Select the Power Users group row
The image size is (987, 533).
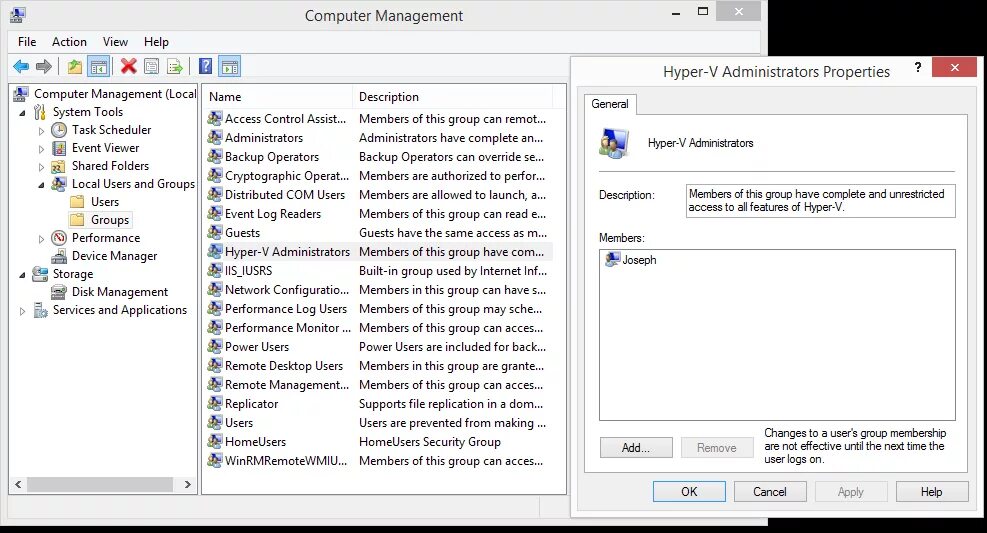tap(379, 347)
